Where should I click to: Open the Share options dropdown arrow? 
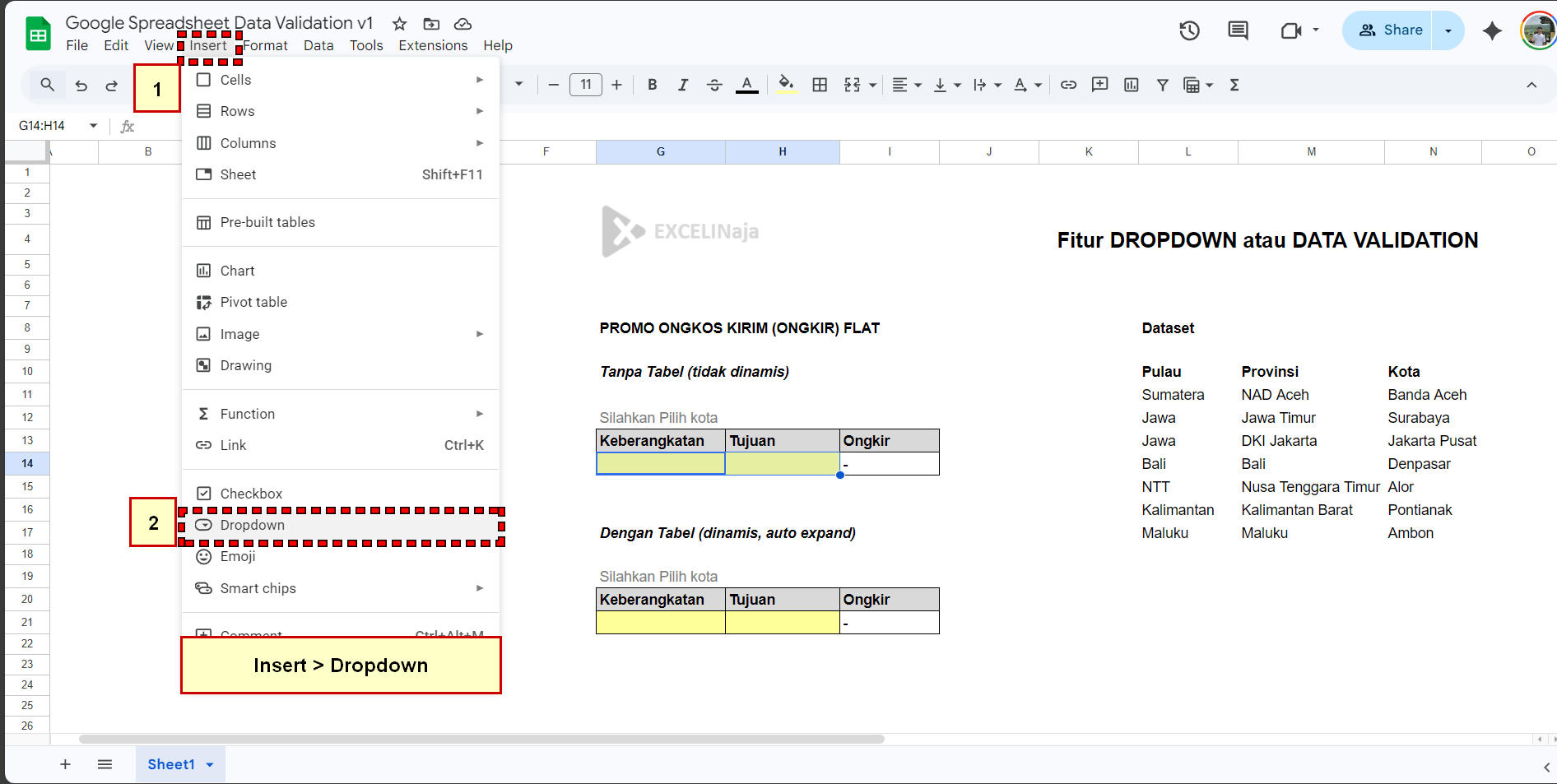pyautogui.click(x=1448, y=30)
